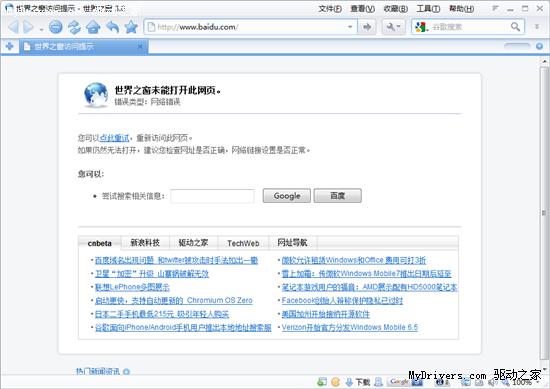Click user figure icon in status bar
The image size is (550, 389).
point(378,382)
